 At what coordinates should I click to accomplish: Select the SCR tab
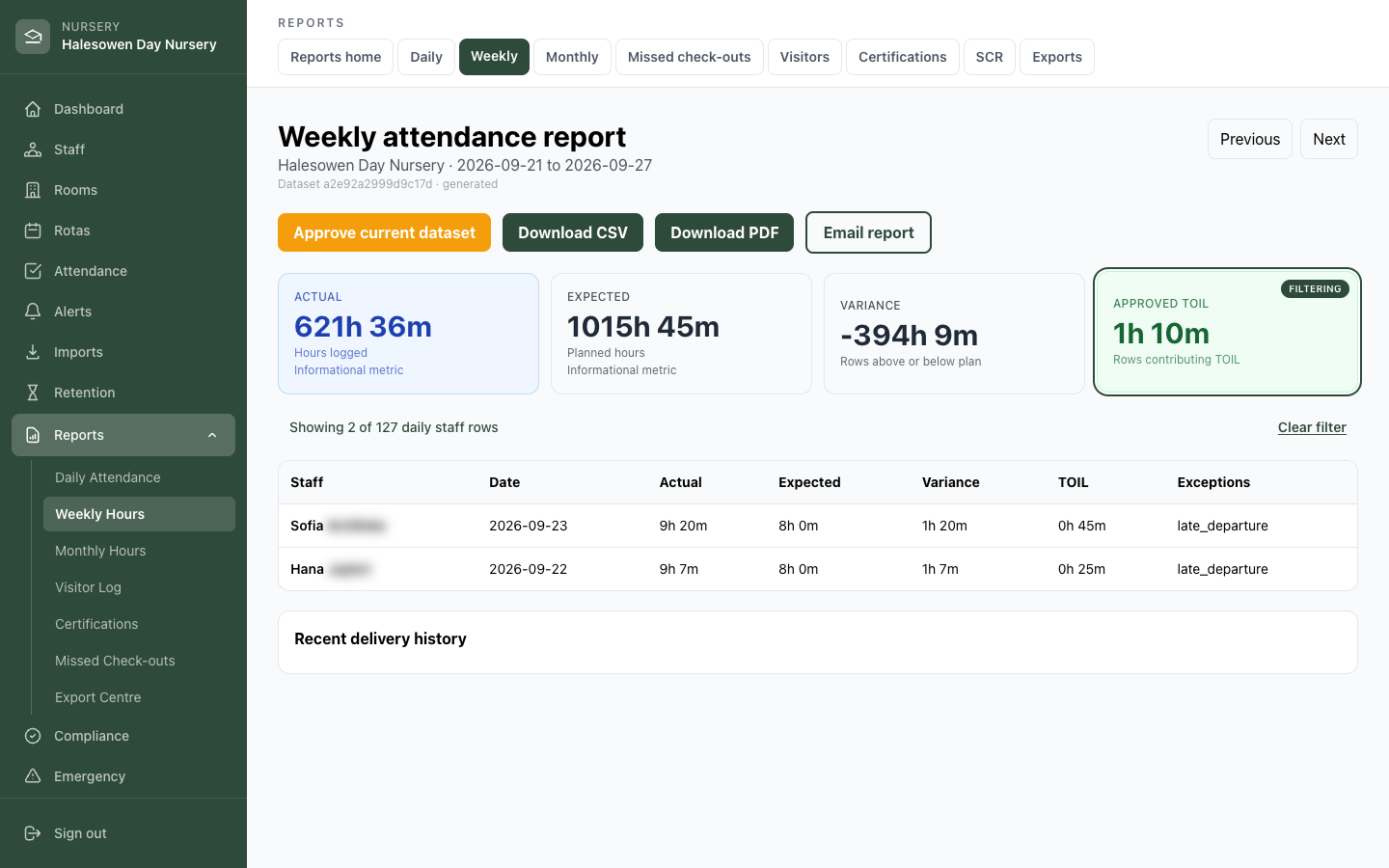pyautogui.click(x=990, y=57)
